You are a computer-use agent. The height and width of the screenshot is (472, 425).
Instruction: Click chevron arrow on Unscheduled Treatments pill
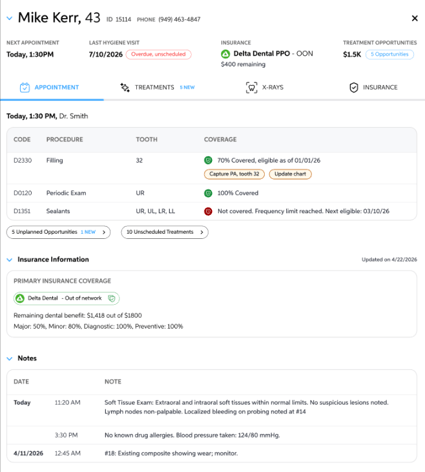202,232
